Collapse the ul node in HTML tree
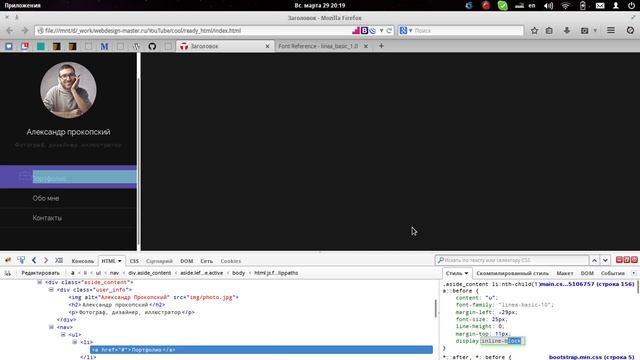Screen dimensions: 640x360 [x=63, y=334]
